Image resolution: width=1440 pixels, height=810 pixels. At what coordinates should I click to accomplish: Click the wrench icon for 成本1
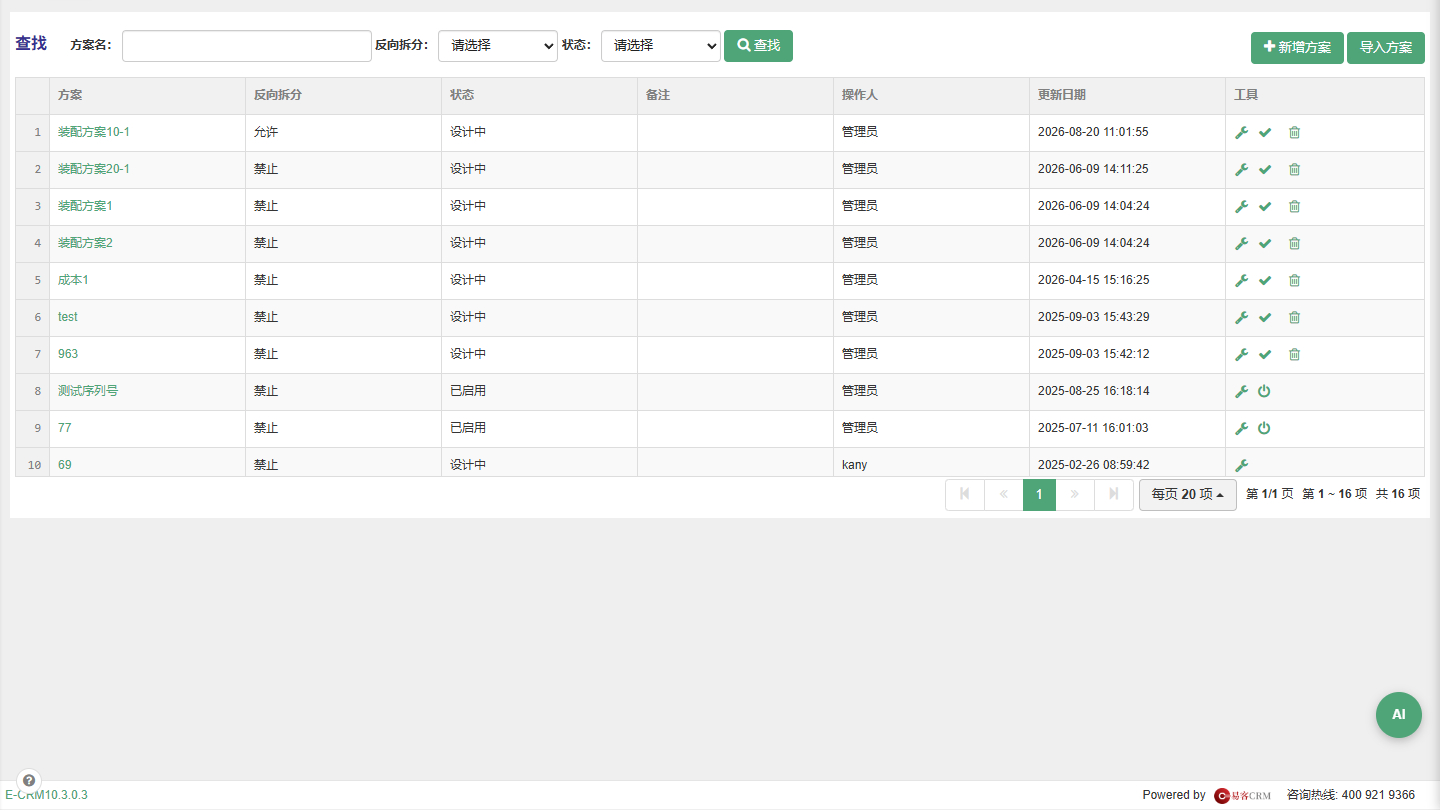1241,280
